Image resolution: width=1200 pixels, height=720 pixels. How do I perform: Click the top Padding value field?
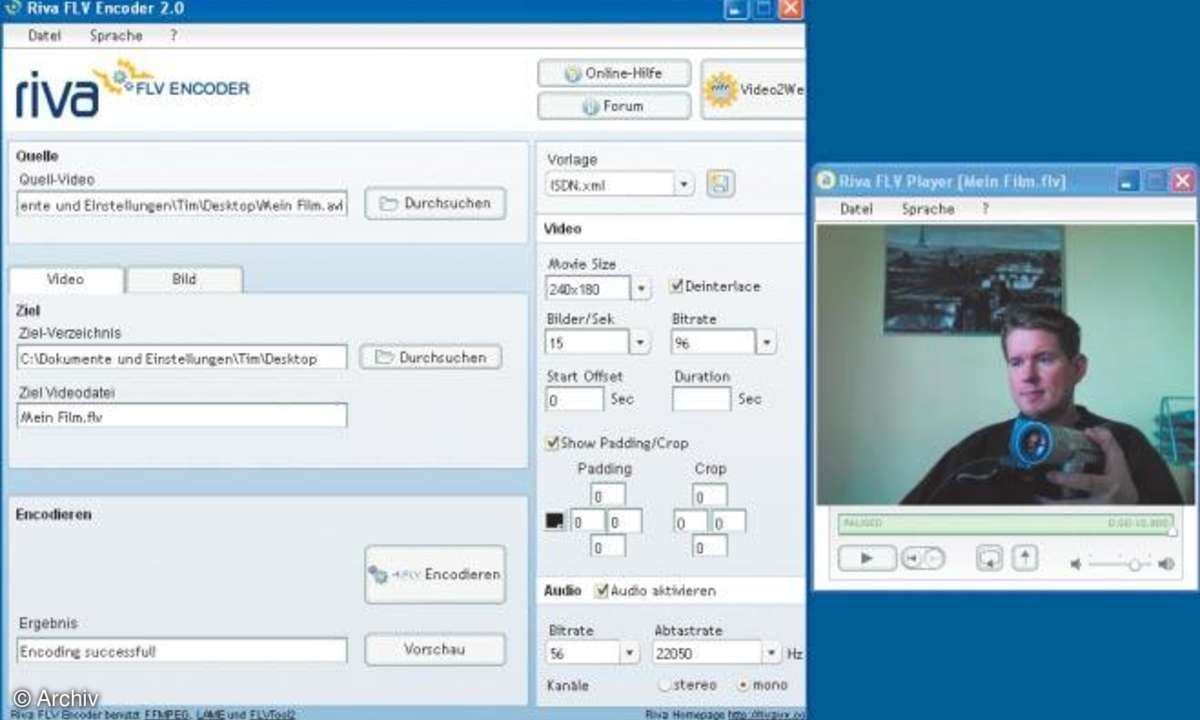pos(608,495)
